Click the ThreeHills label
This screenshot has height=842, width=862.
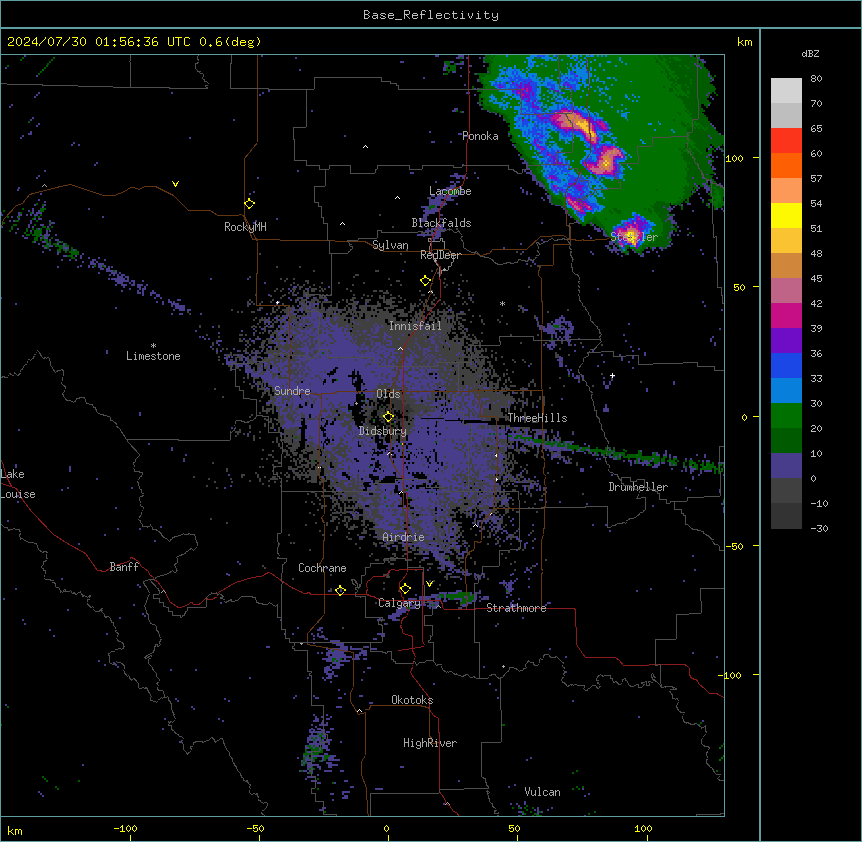coord(537,418)
